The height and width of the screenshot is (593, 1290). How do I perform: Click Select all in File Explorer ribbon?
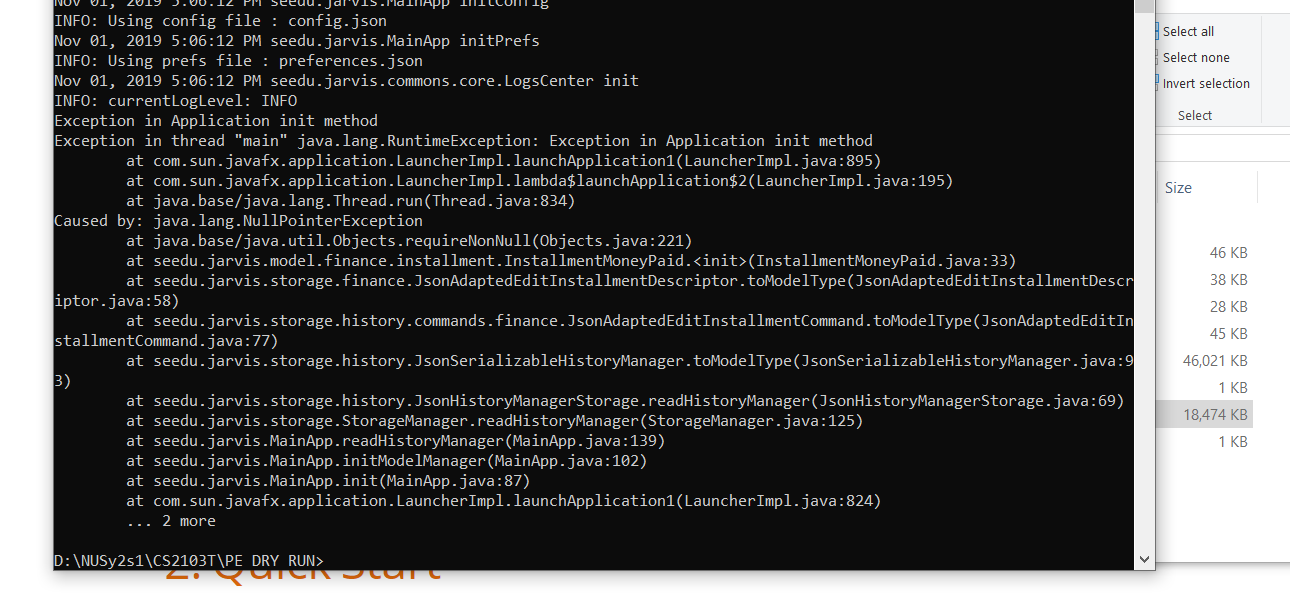coord(1188,32)
